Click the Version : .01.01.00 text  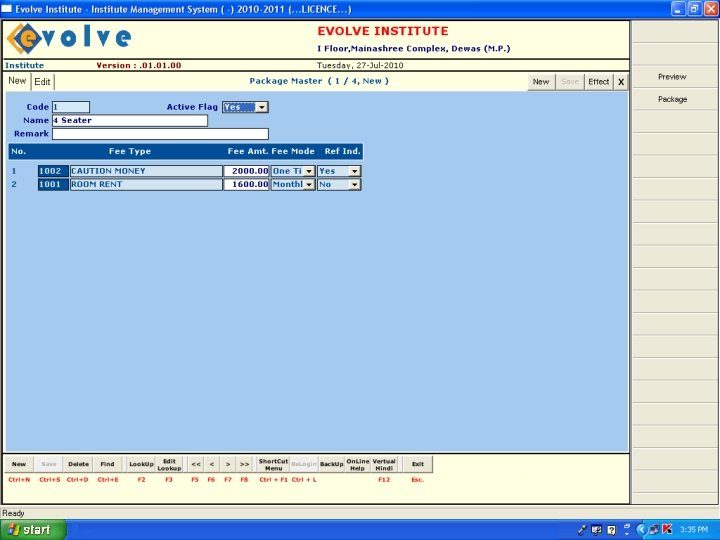tap(139, 65)
